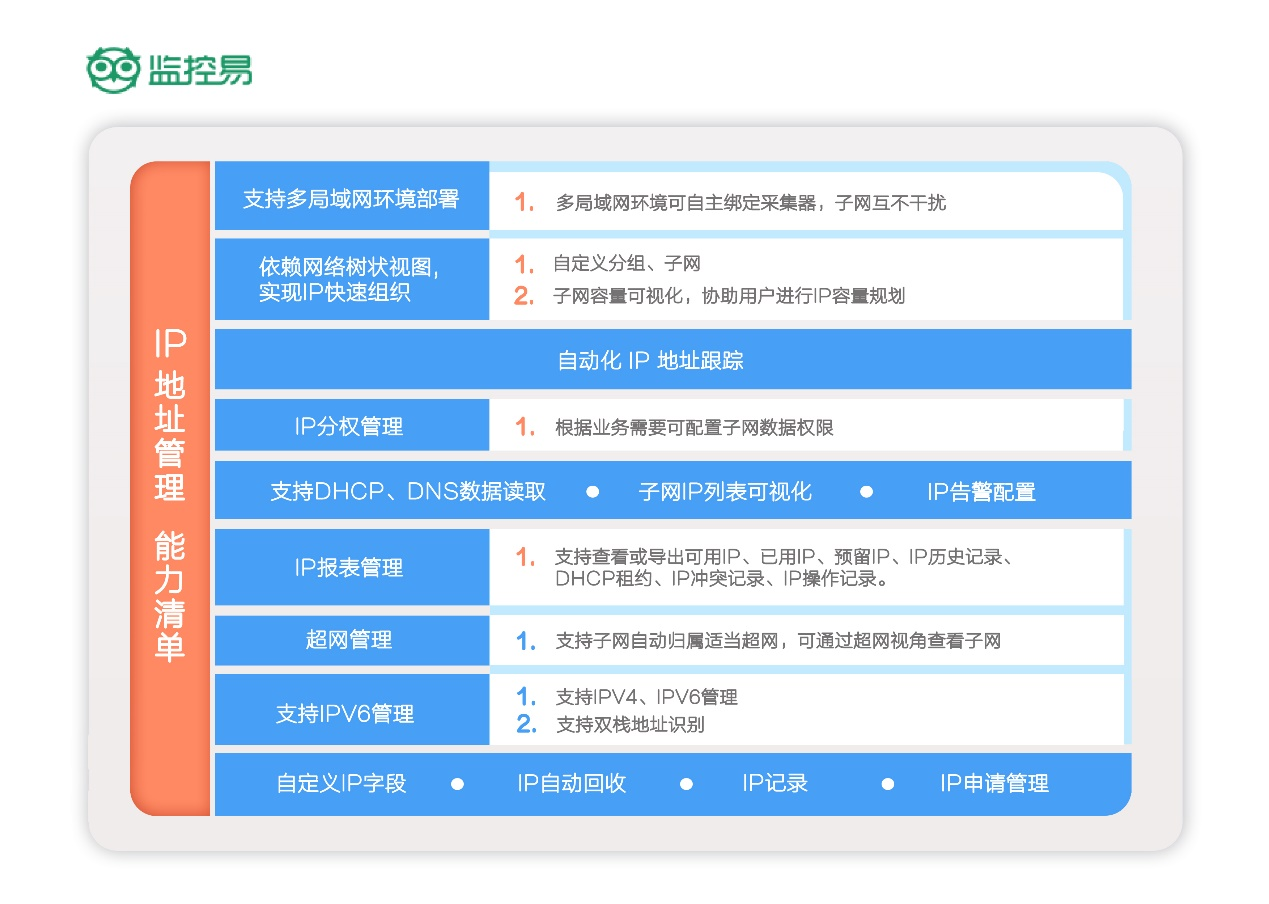Toggle the bullet dot before IP告警配置
This screenshot has width=1269, height=904.
click(867, 491)
